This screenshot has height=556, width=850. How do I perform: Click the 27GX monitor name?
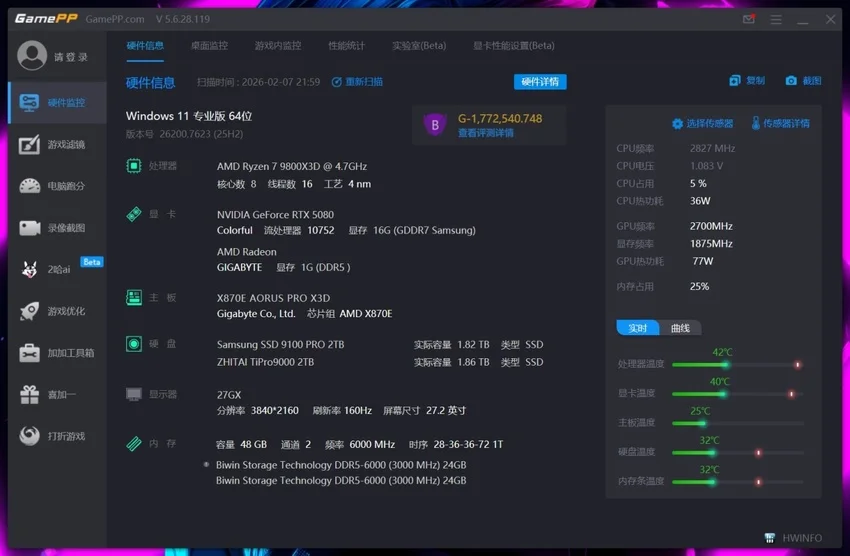(x=229, y=395)
